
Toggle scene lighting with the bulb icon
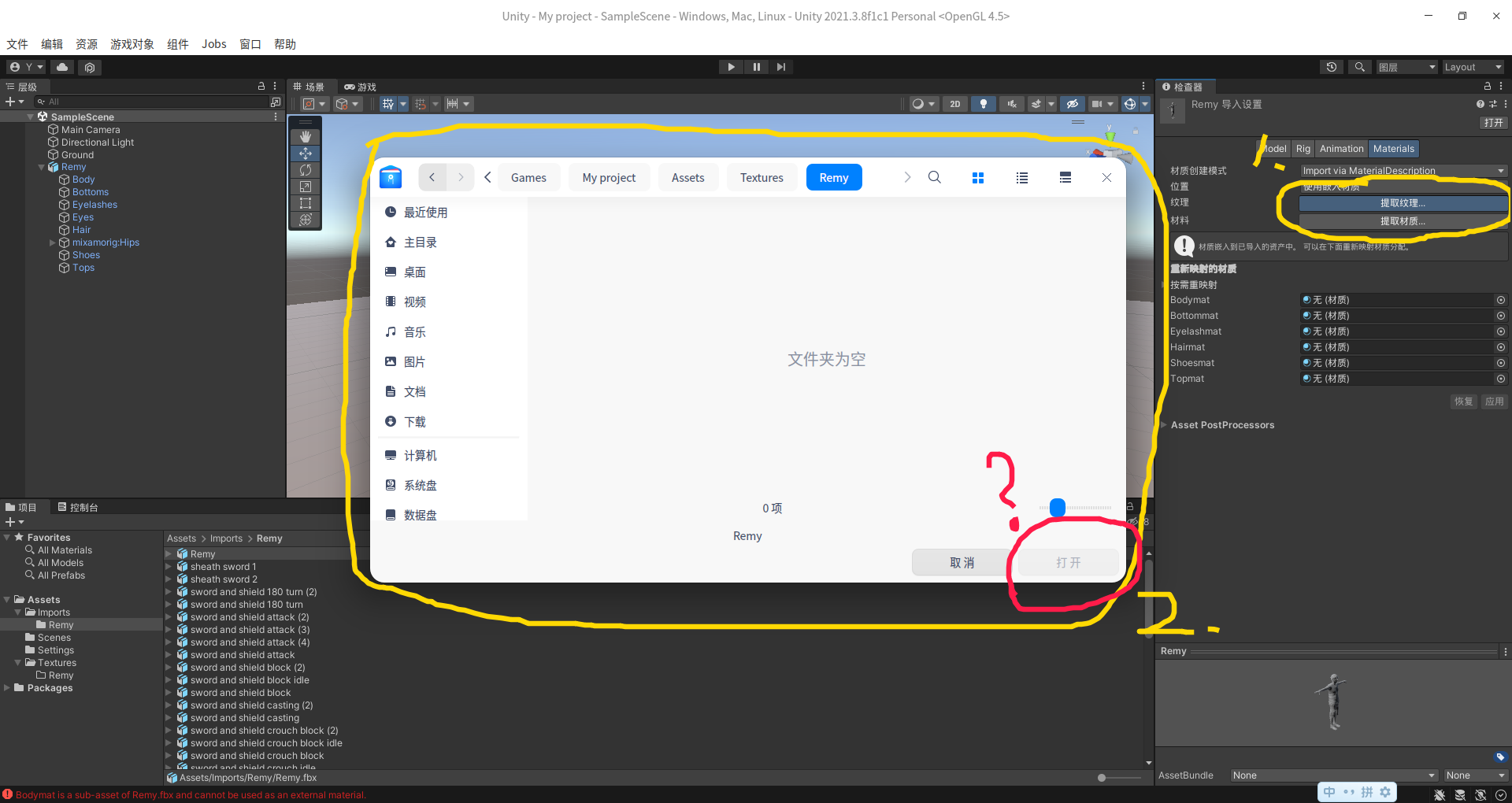pyautogui.click(x=983, y=103)
